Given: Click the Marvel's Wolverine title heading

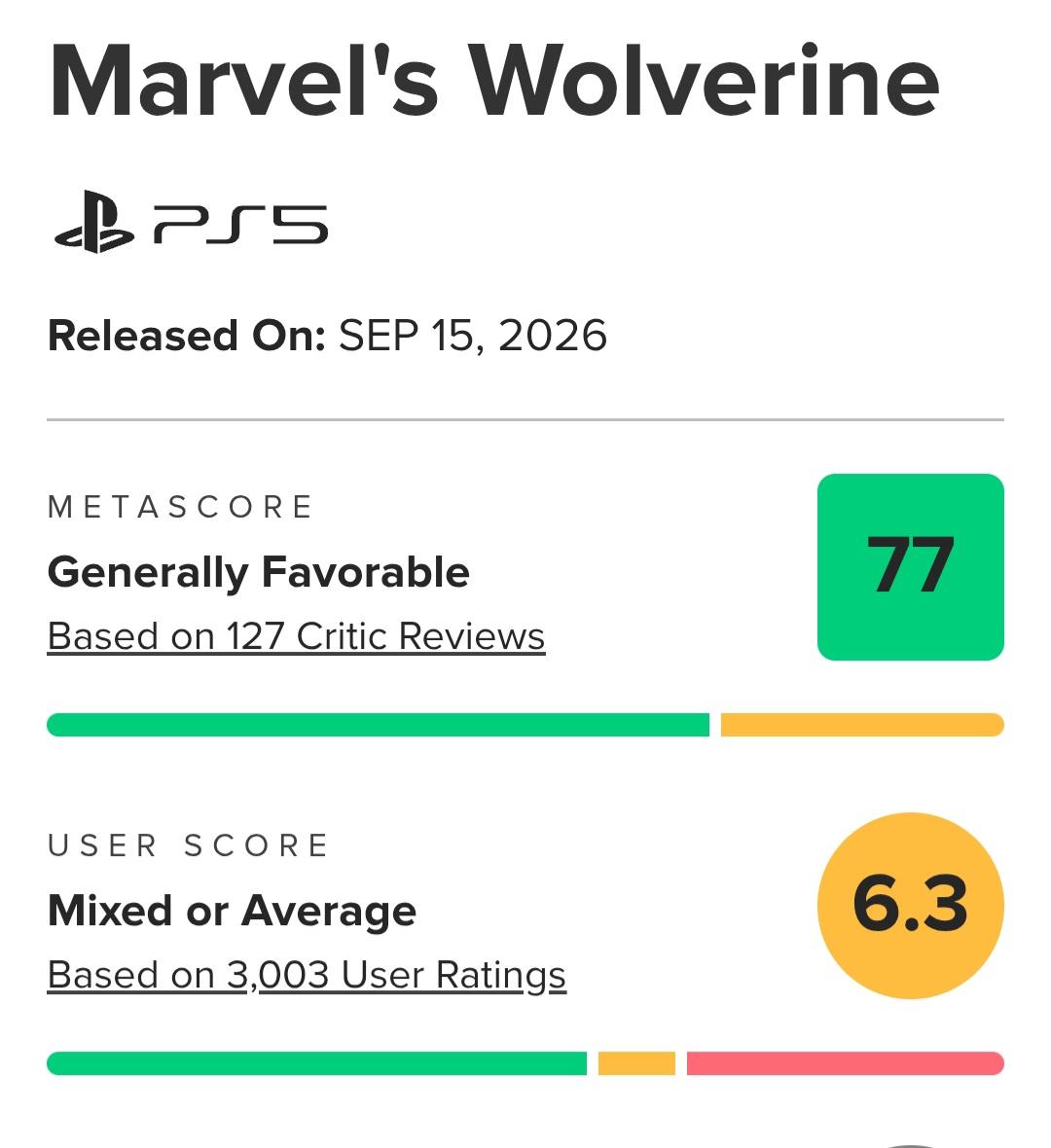Looking at the screenshot, I should (494, 82).
